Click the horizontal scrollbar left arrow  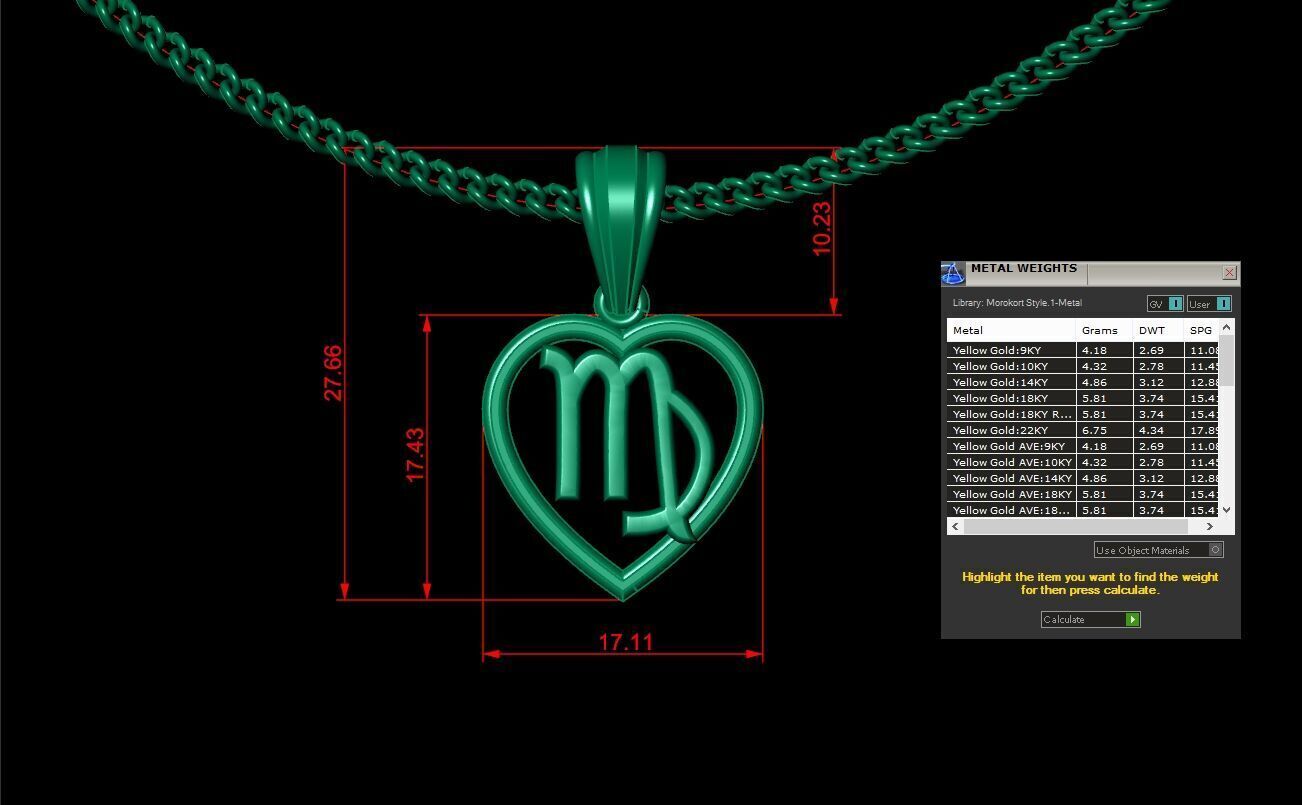(x=955, y=526)
